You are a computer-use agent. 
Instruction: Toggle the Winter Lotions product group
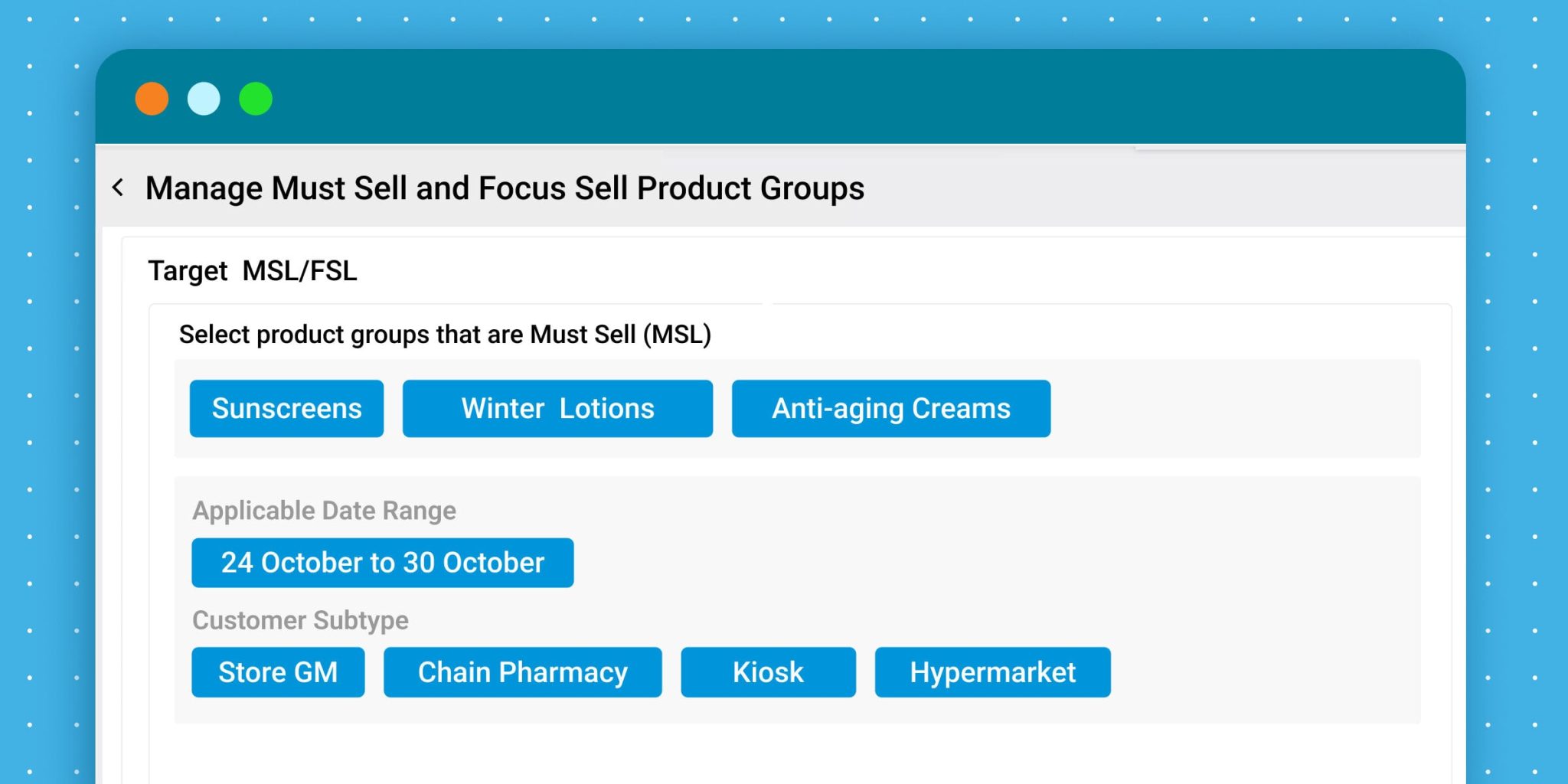pyautogui.click(x=557, y=409)
